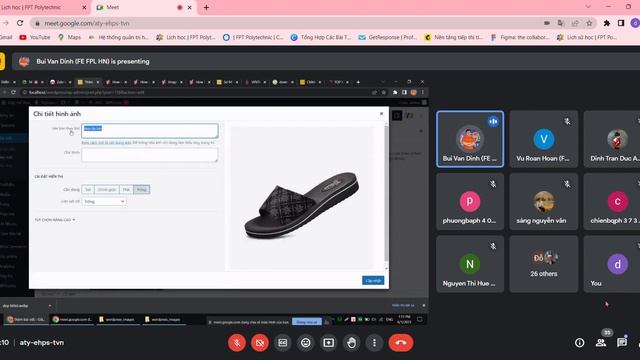The height and width of the screenshot is (360, 640).
Task: Select the Phải (right) alignment option
Action: pos(126,189)
